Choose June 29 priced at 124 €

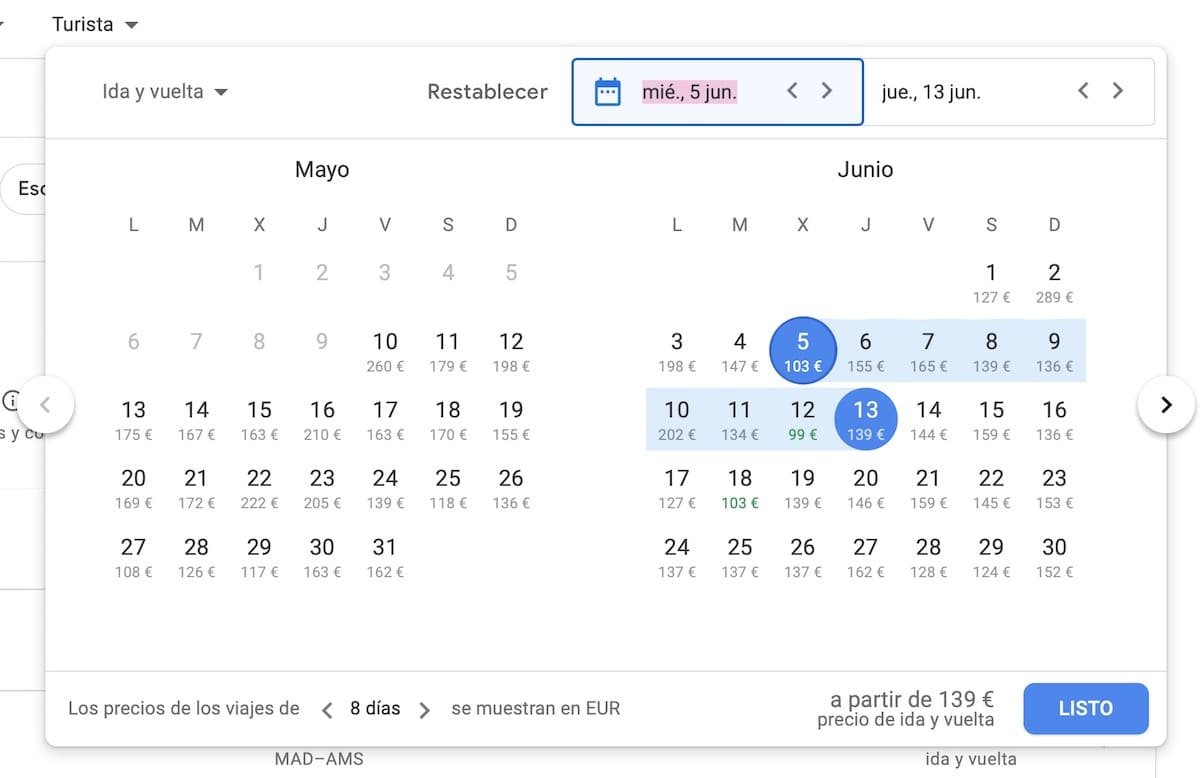[991, 557]
